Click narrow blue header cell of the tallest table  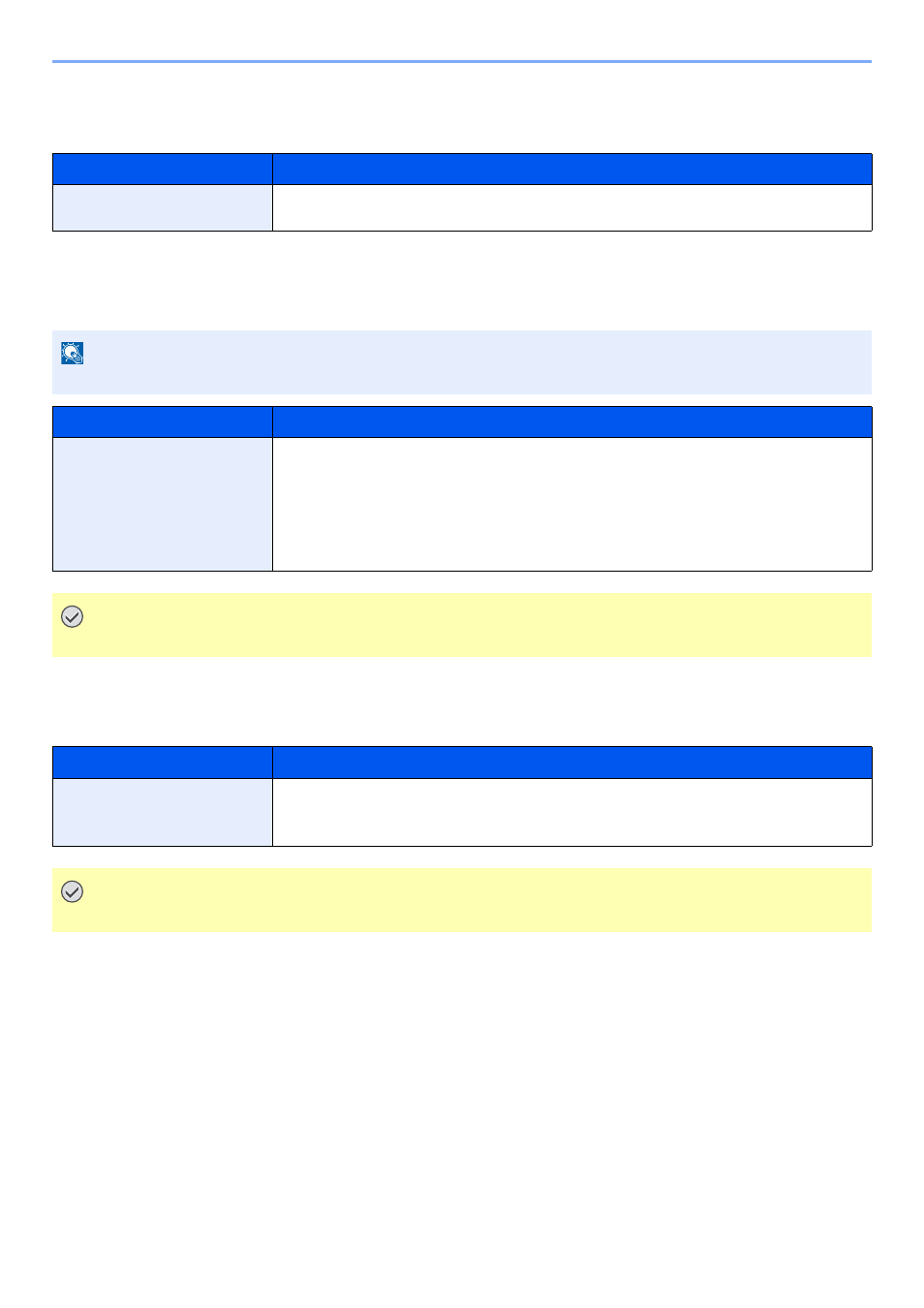(x=163, y=421)
